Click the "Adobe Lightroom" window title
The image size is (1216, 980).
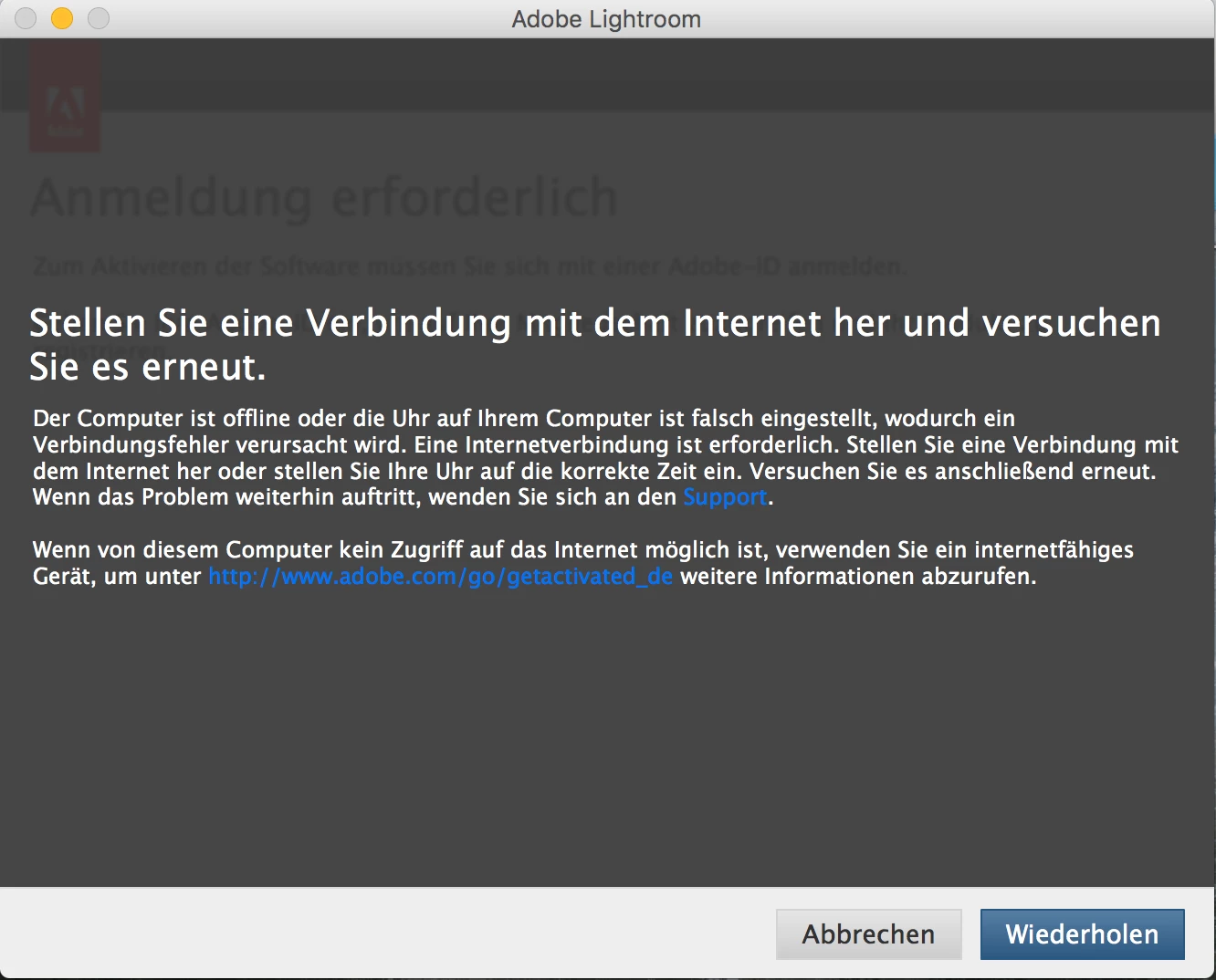tap(606, 19)
